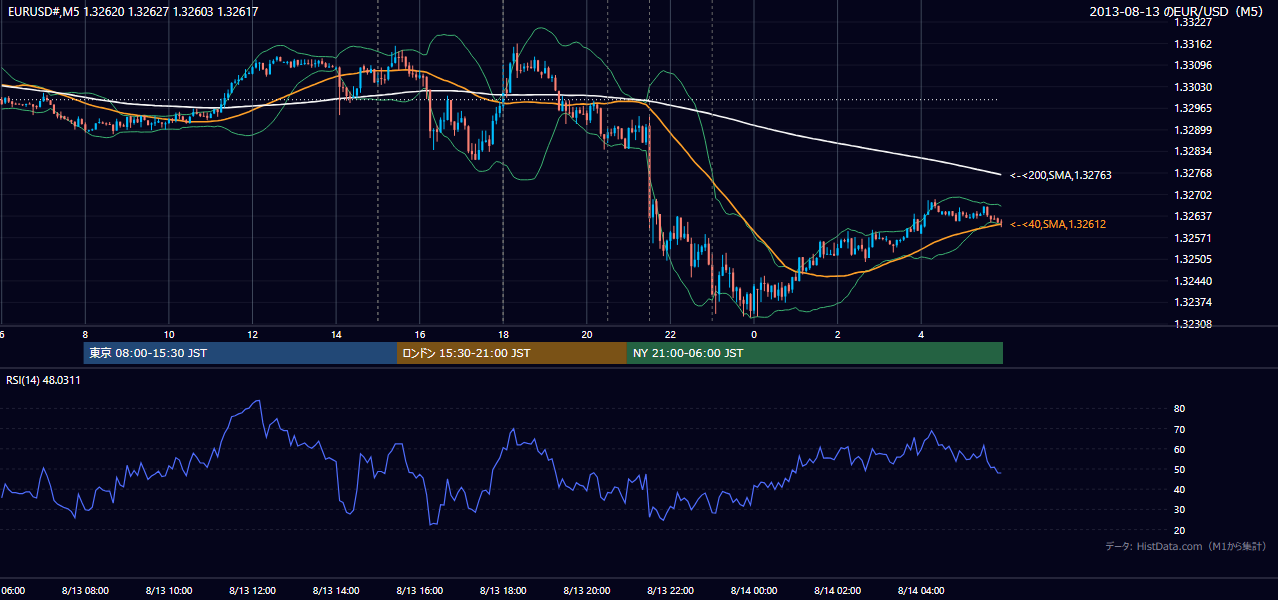Click bottom time label 8/14 02:00
This screenshot has width=1278, height=600.
838,591
